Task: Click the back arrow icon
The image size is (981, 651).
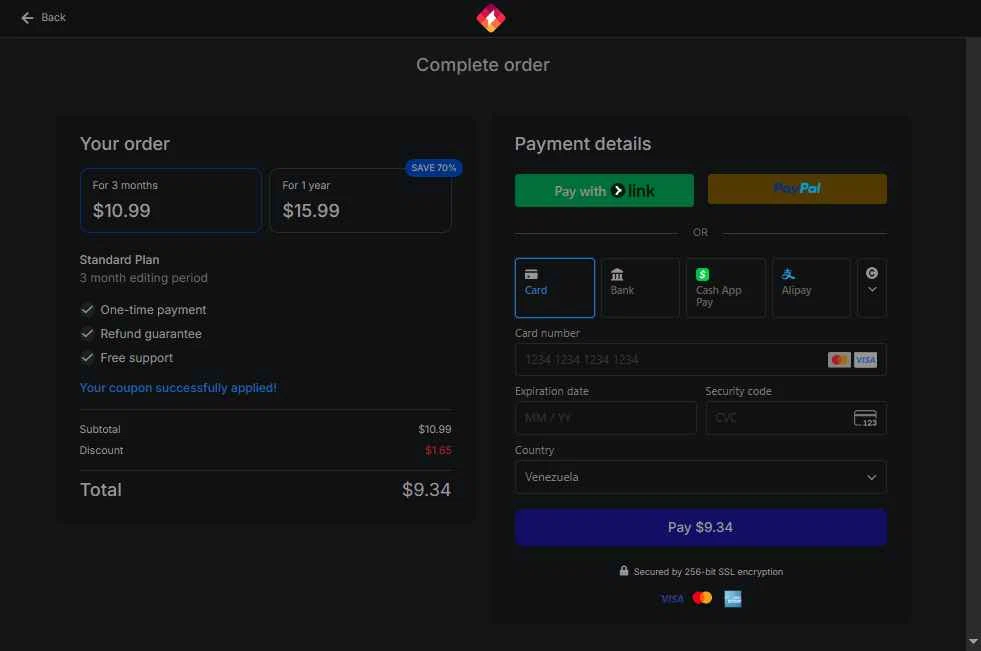Action: 27,18
